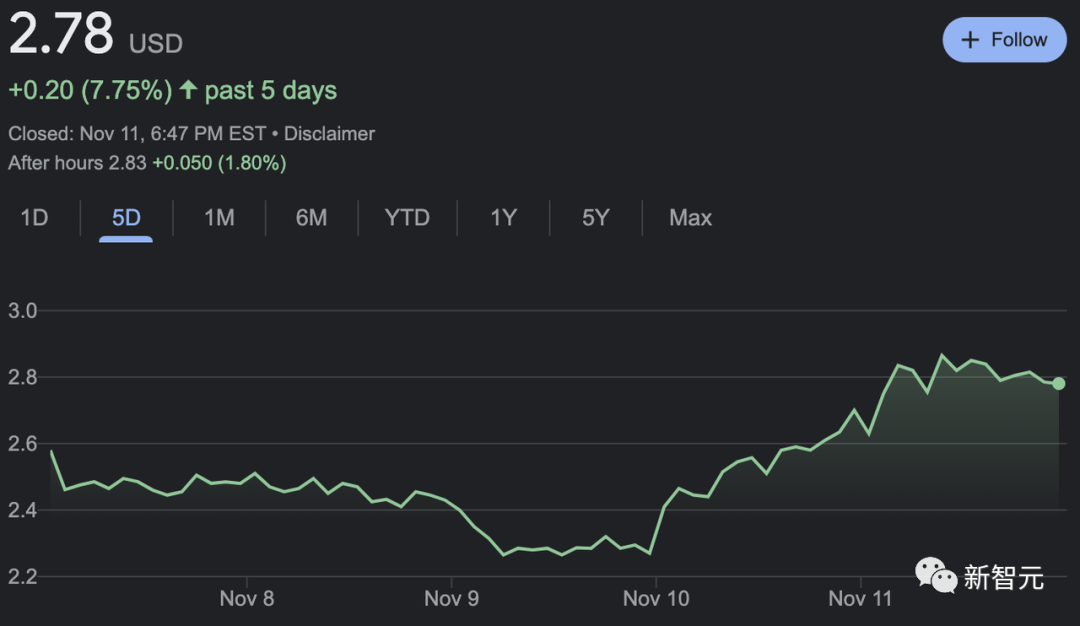Click the green up arrow icon
This screenshot has height=626, width=1080.
[188, 90]
